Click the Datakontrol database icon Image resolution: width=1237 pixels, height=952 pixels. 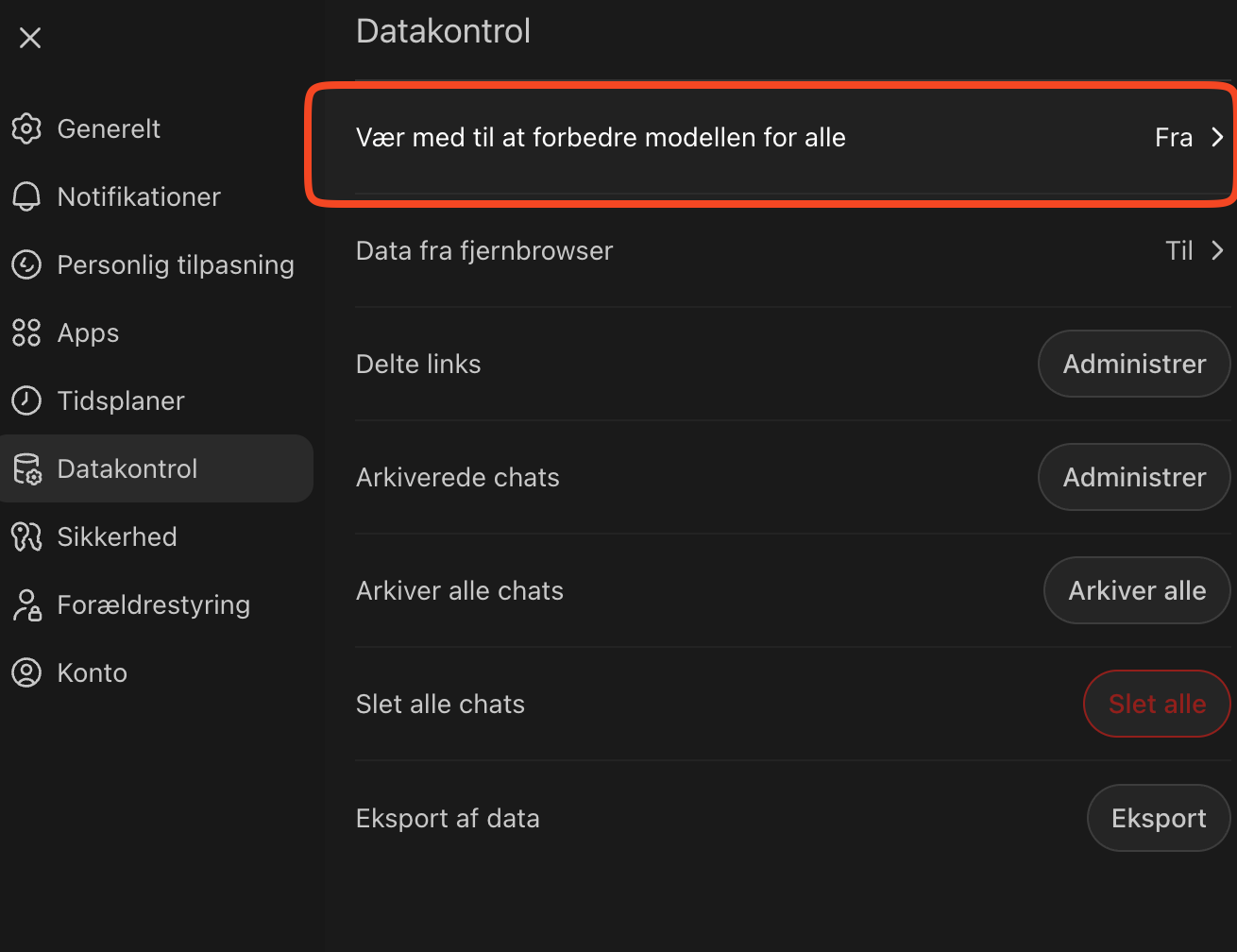point(26,468)
